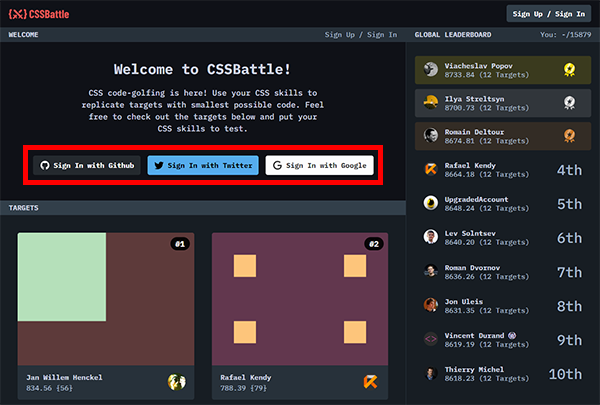
Task: Open UpgradedAccount leaderboard name
Action: [x=476, y=199]
